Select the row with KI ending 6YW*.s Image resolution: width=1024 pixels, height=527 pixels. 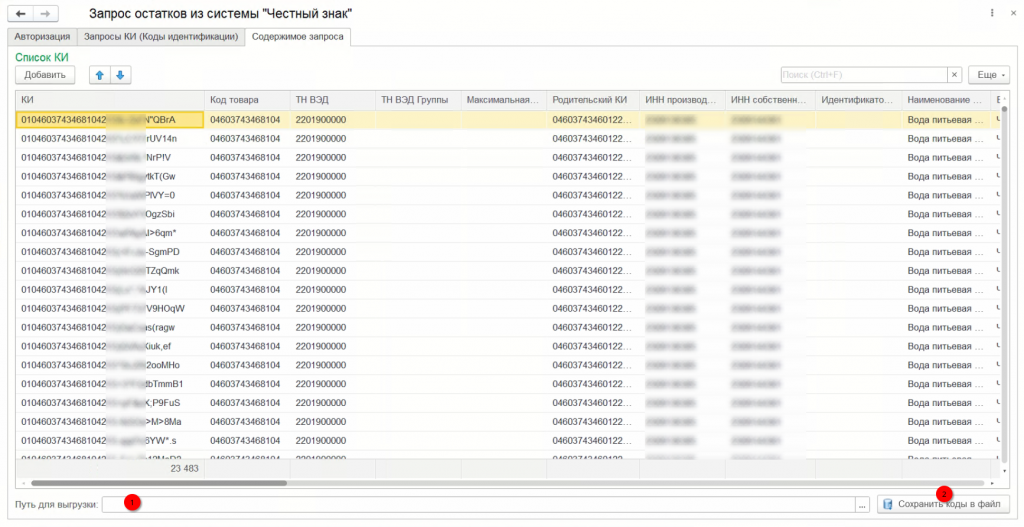coord(507,441)
